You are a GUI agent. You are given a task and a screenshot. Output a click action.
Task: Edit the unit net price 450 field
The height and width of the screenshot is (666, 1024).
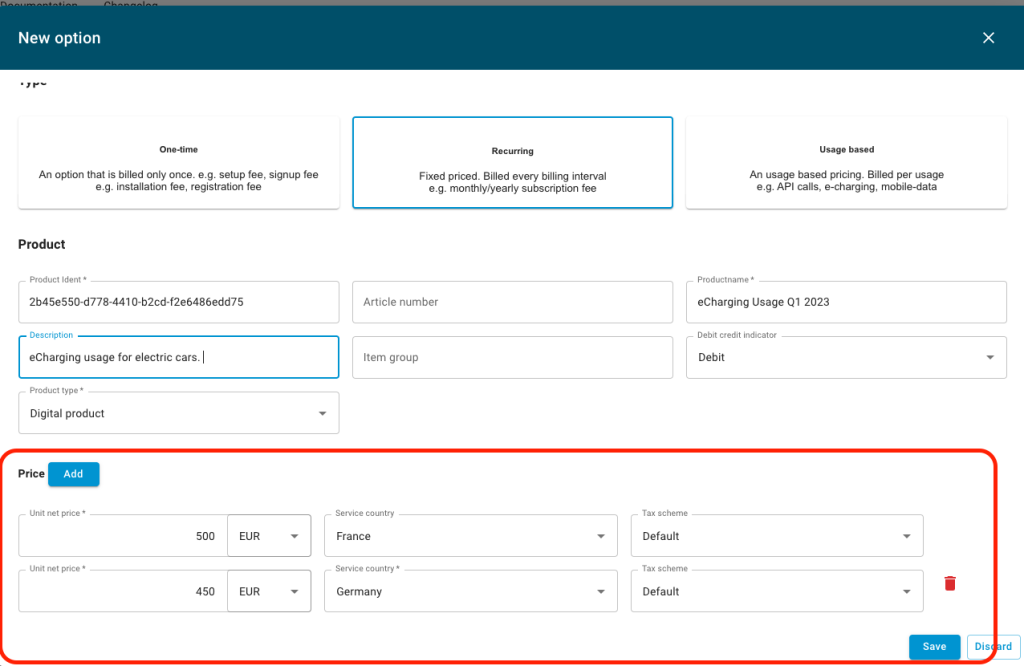tap(123, 592)
